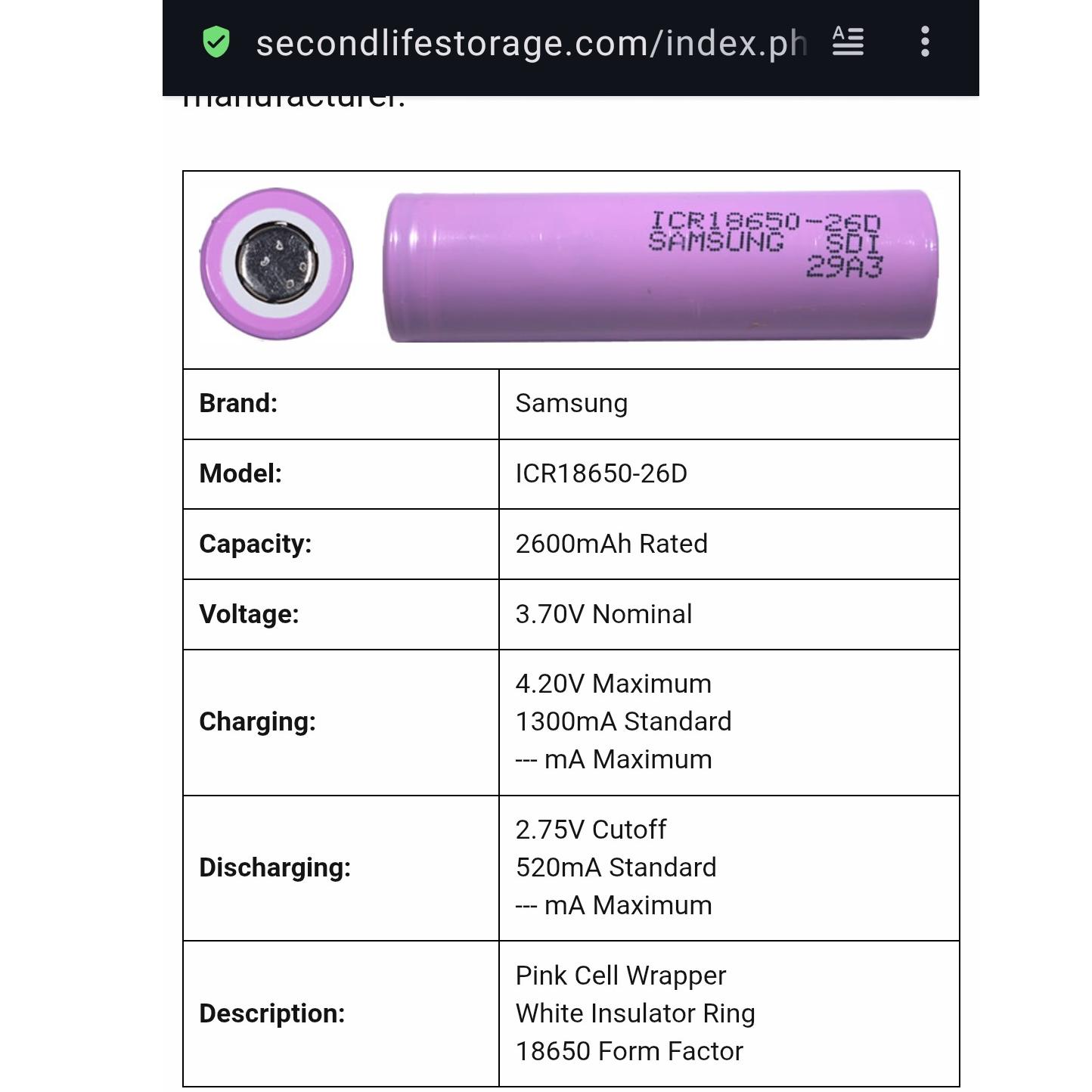The image size is (1092, 1092).
Task: Tap the "Pink Cell Wrapper" description text
Action: pos(620,976)
